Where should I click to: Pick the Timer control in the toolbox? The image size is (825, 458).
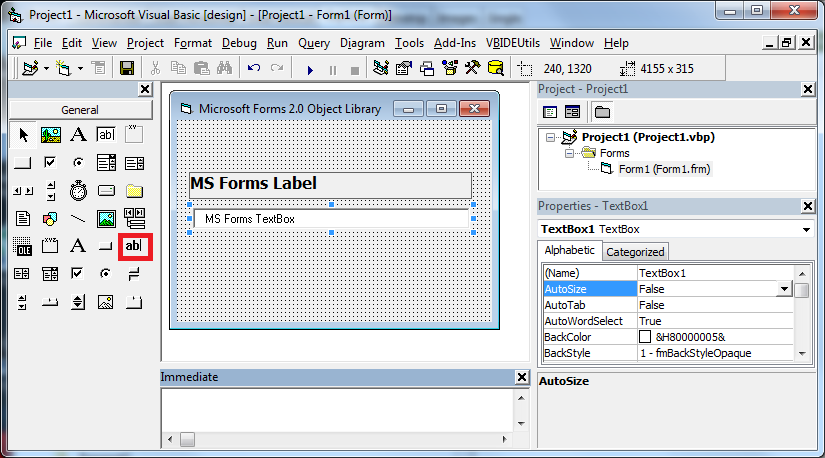78,190
